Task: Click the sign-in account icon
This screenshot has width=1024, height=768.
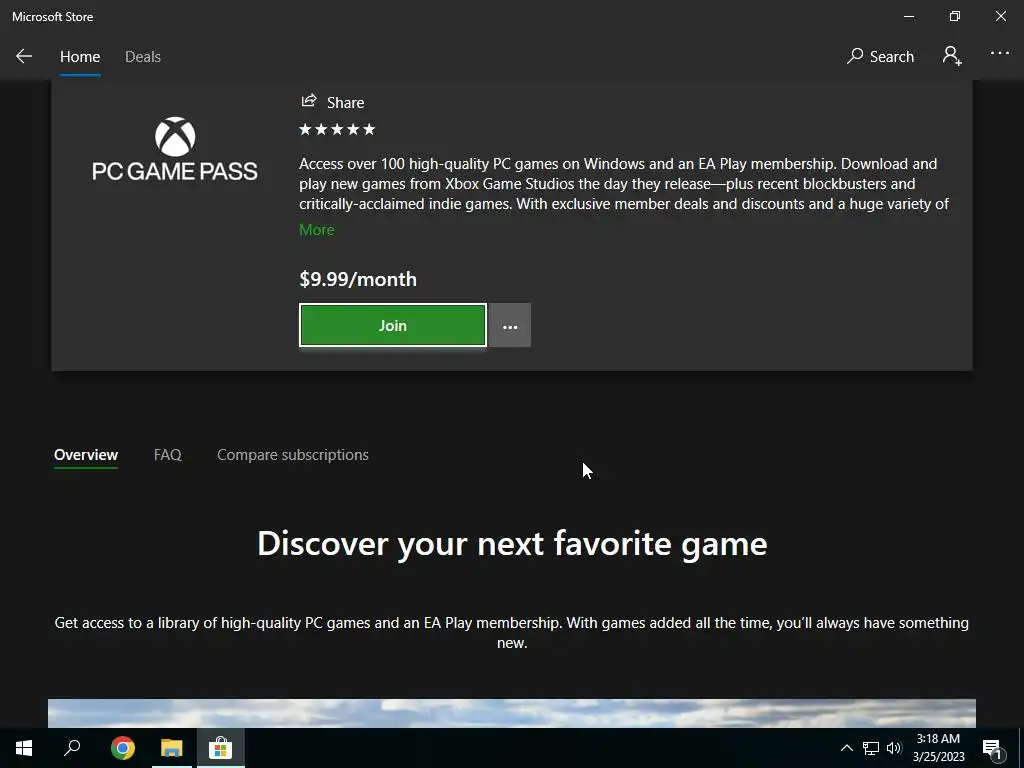Action: pos(952,56)
